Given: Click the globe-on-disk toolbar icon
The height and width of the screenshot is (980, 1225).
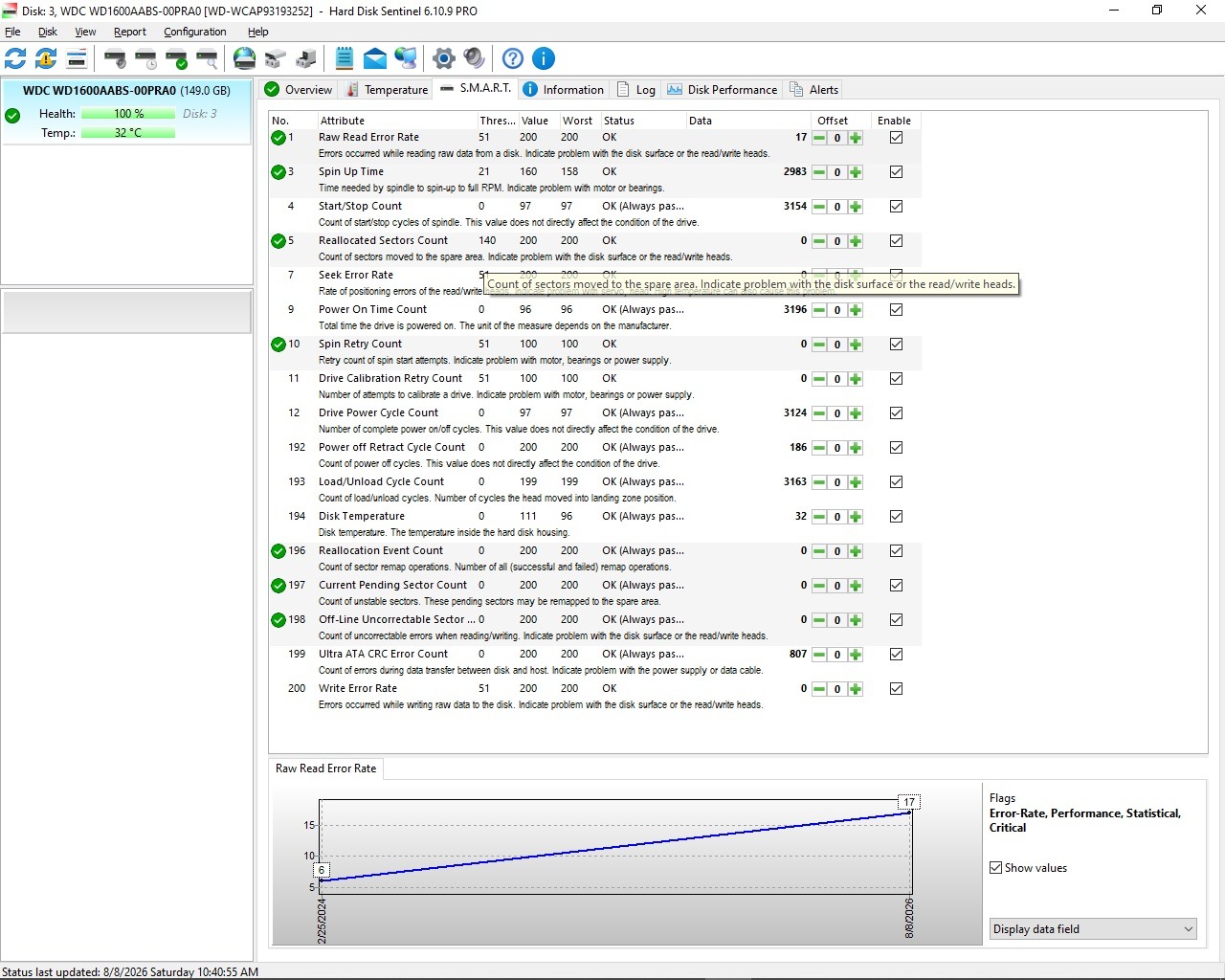Looking at the screenshot, I should pos(245,58).
